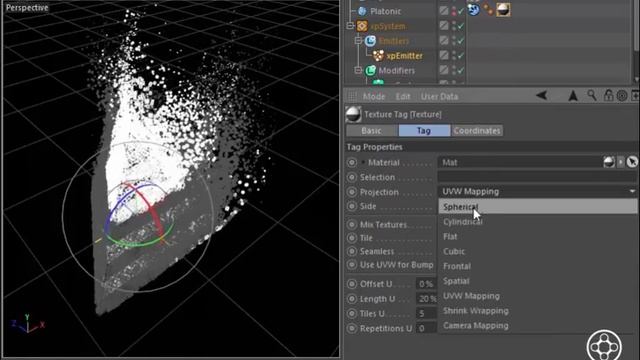
Task: Toggle Platonic red visibility dots
Action: coord(454,11)
